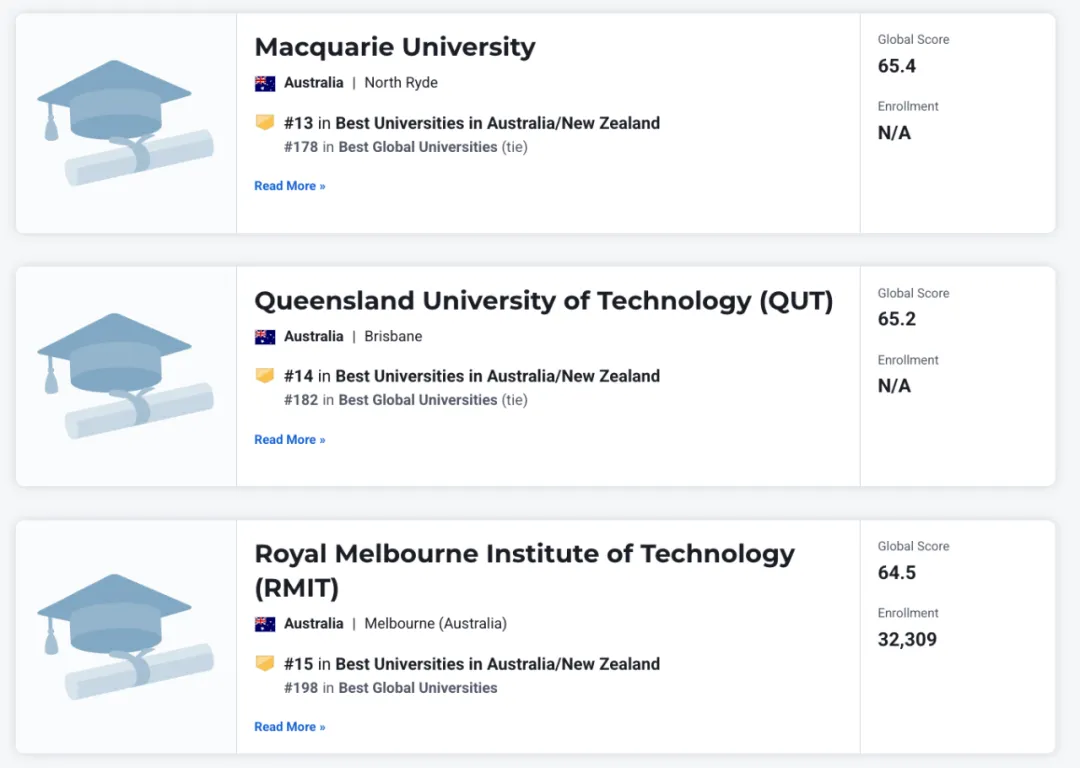Open Queensland University of Technology (QUT) title
The width and height of the screenshot is (1080, 768).
pyautogui.click(x=543, y=301)
